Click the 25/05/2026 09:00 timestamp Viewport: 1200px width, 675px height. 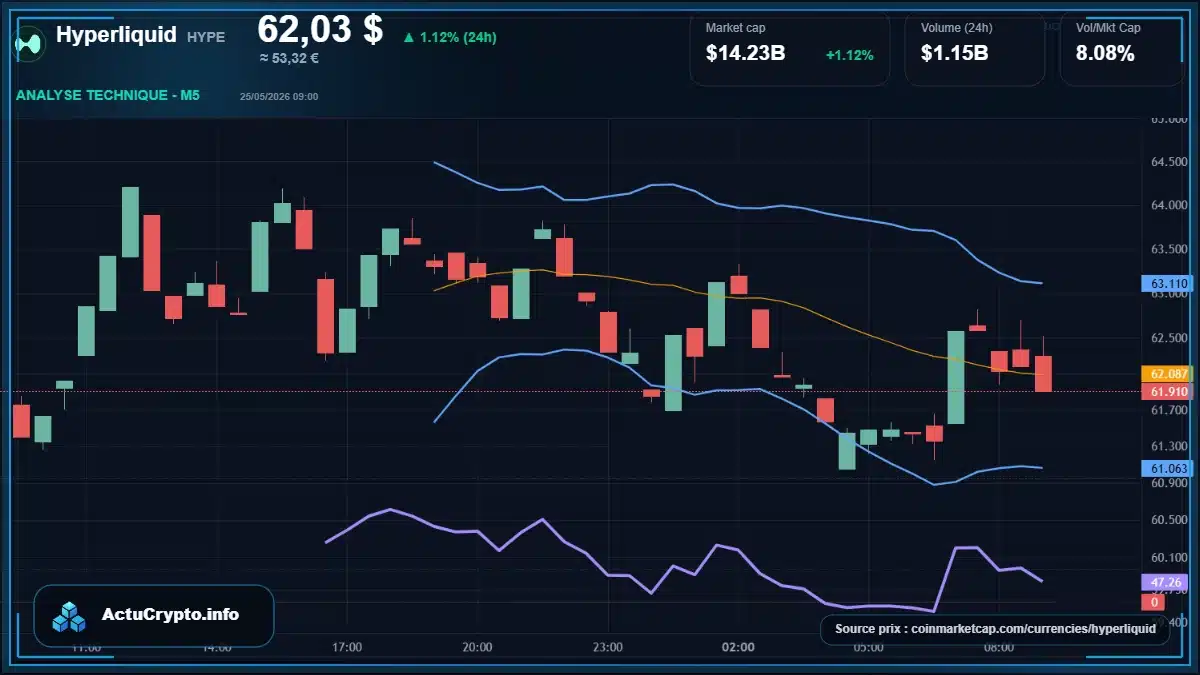point(279,97)
